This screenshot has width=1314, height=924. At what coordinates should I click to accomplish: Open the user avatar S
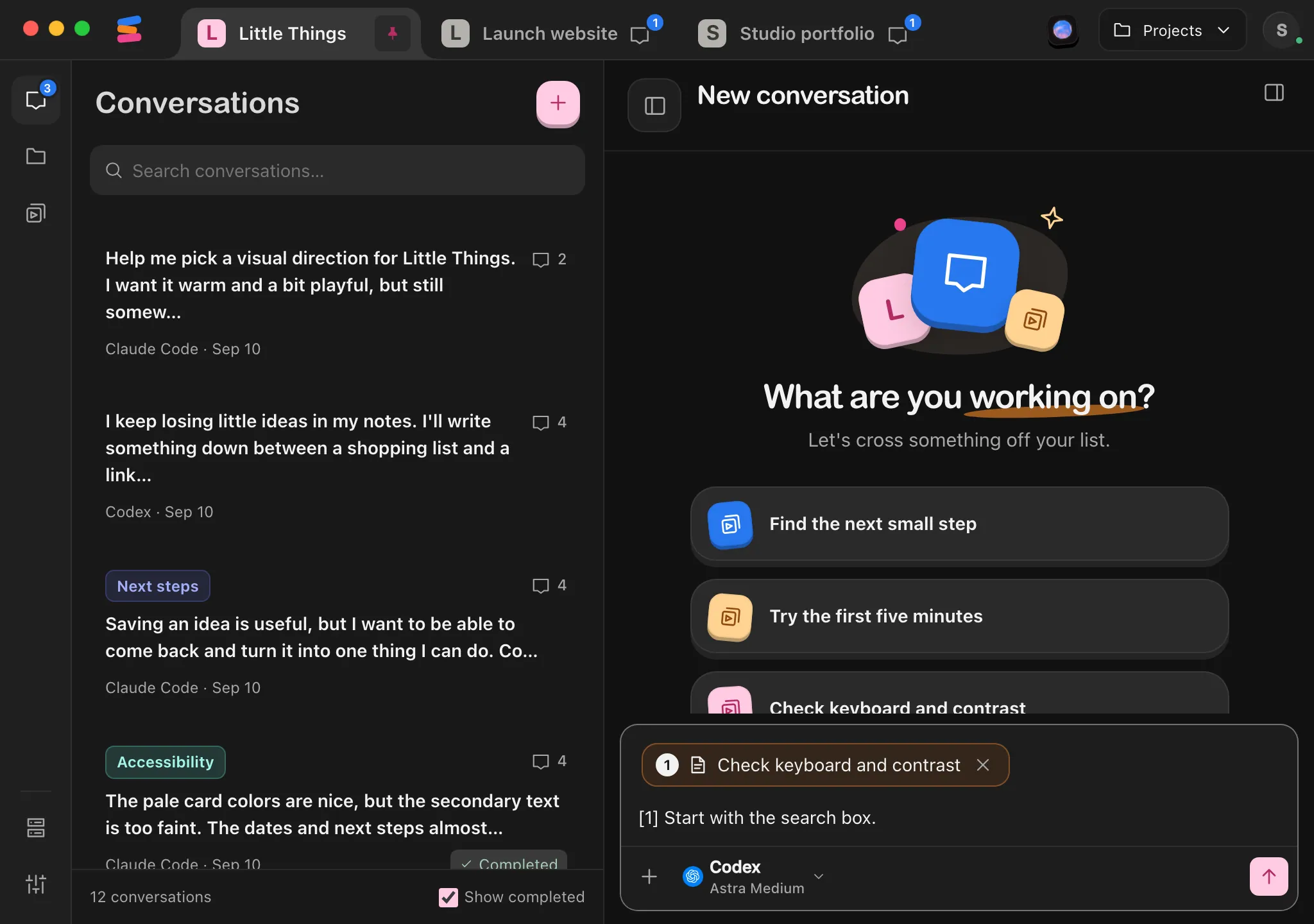[x=1281, y=30]
